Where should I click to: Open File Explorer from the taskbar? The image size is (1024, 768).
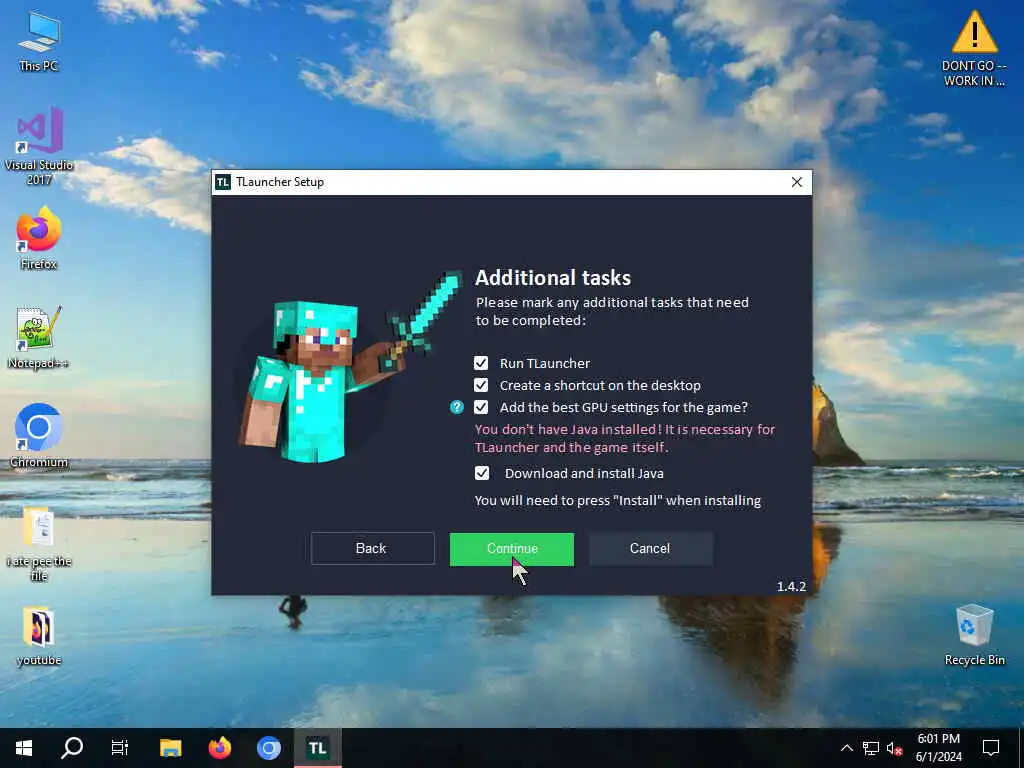[x=171, y=748]
